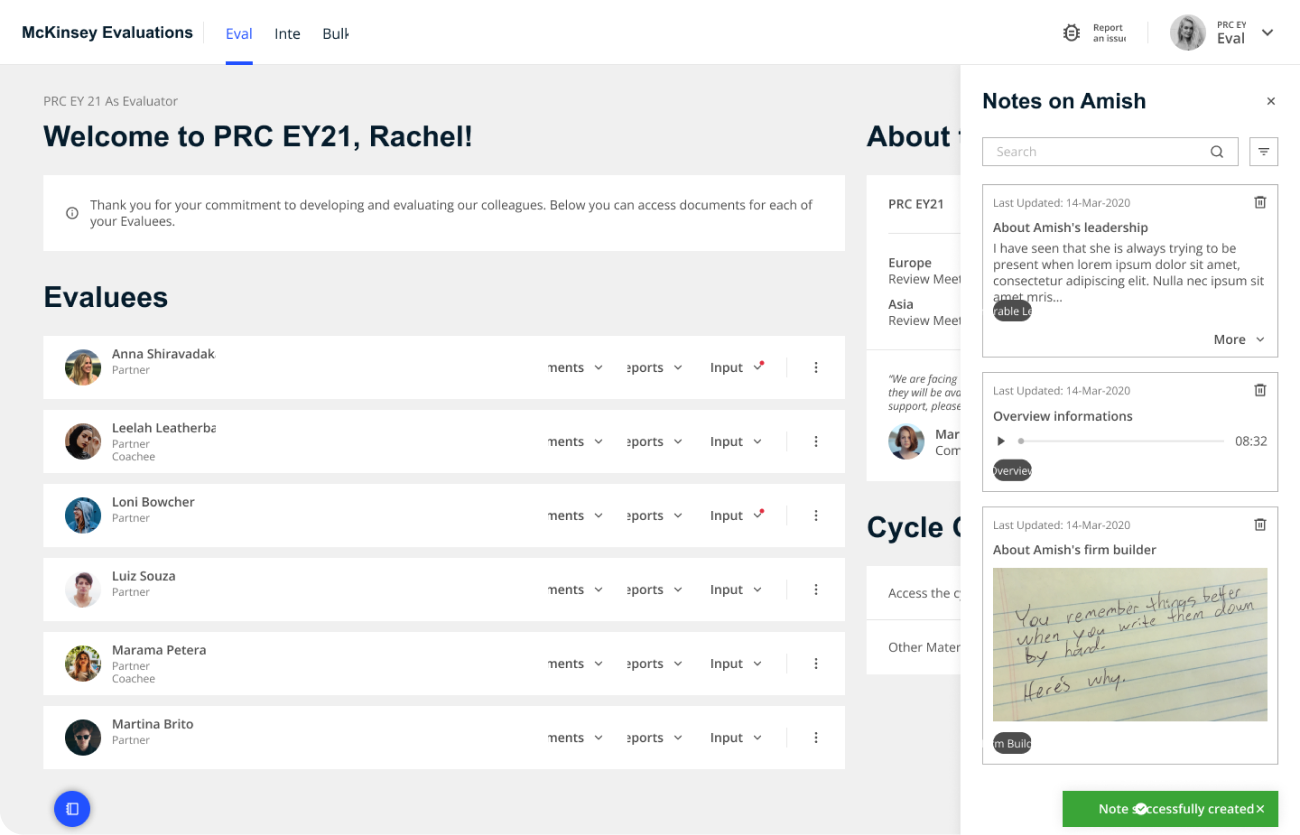Focus the notes Search input field
This screenshot has height=835, width=1300.
click(x=1110, y=152)
